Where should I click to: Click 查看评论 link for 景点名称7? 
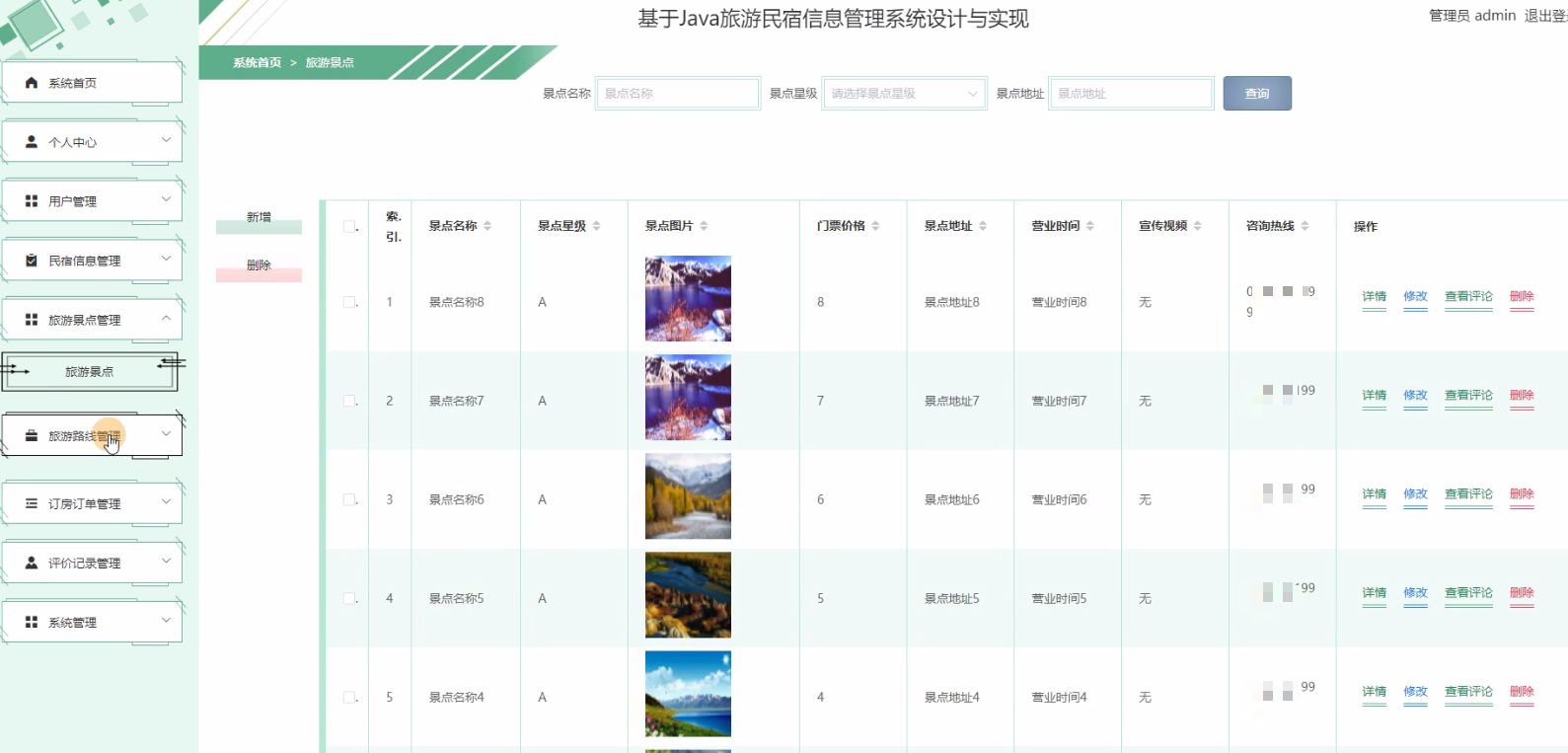[1468, 395]
